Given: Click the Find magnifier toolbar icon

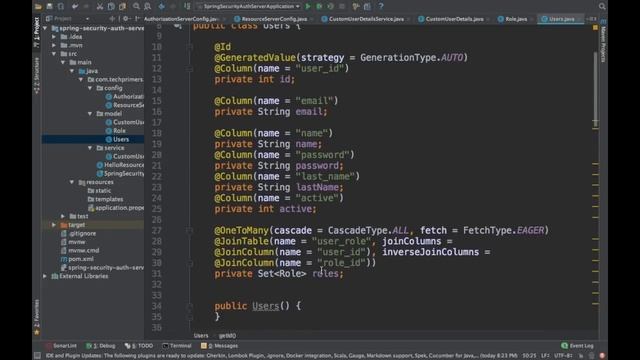Looking at the screenshot, I should tap(136, 6).
